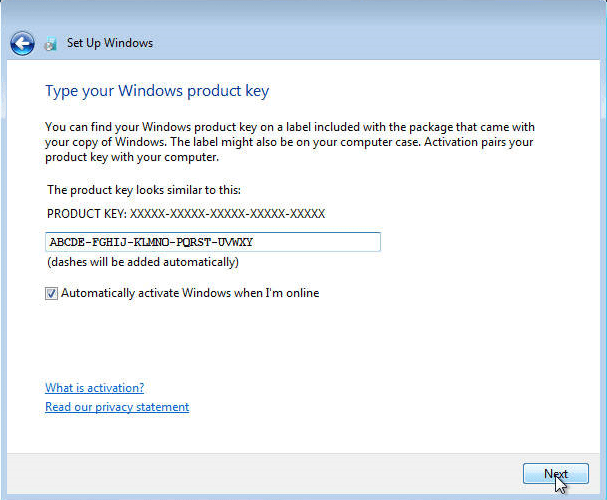Click the "Type your Windows product key" heading
Screen dimensions: 607x500
point(157,92)
